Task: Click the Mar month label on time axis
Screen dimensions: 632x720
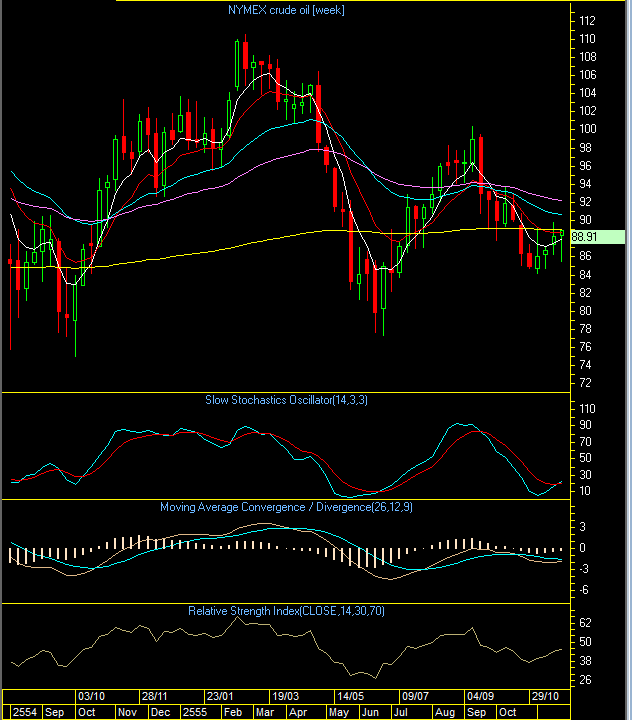Action: tap(264, 712)
